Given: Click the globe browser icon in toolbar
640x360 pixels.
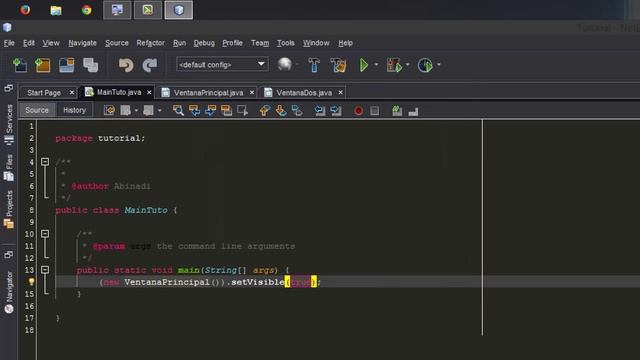Looking at the screenshot, I should click(x=284, y=64).
